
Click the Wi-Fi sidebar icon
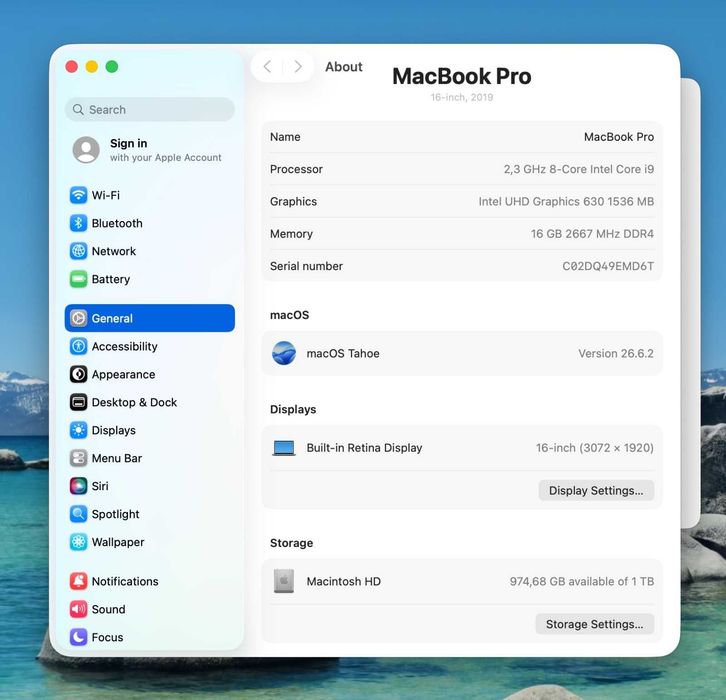[78, 195]
